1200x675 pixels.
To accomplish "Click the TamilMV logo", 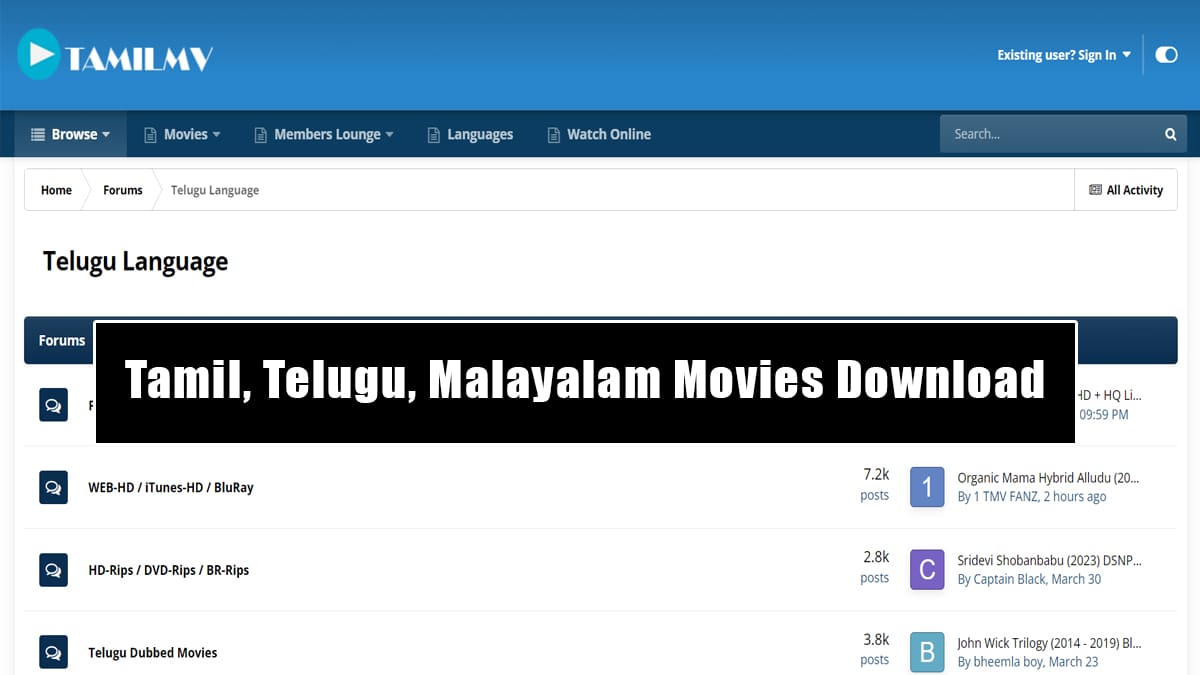I will tap(115, 55).
